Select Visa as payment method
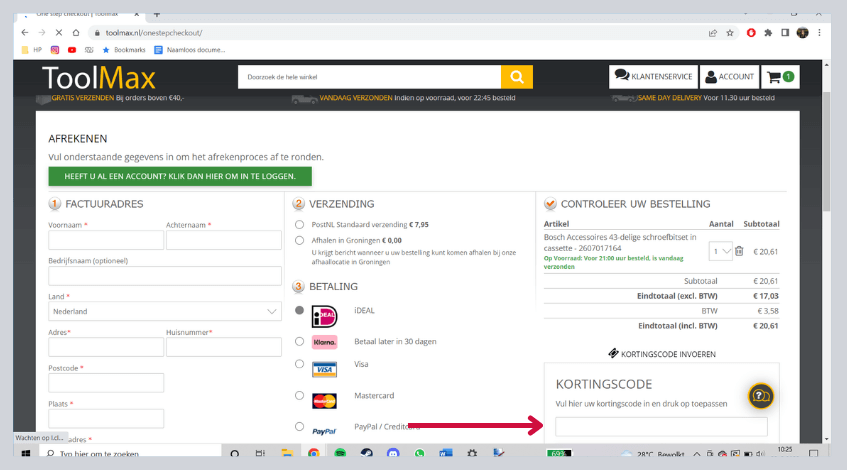The width and height of the screenshot is (847, 470). coord(300,366)
